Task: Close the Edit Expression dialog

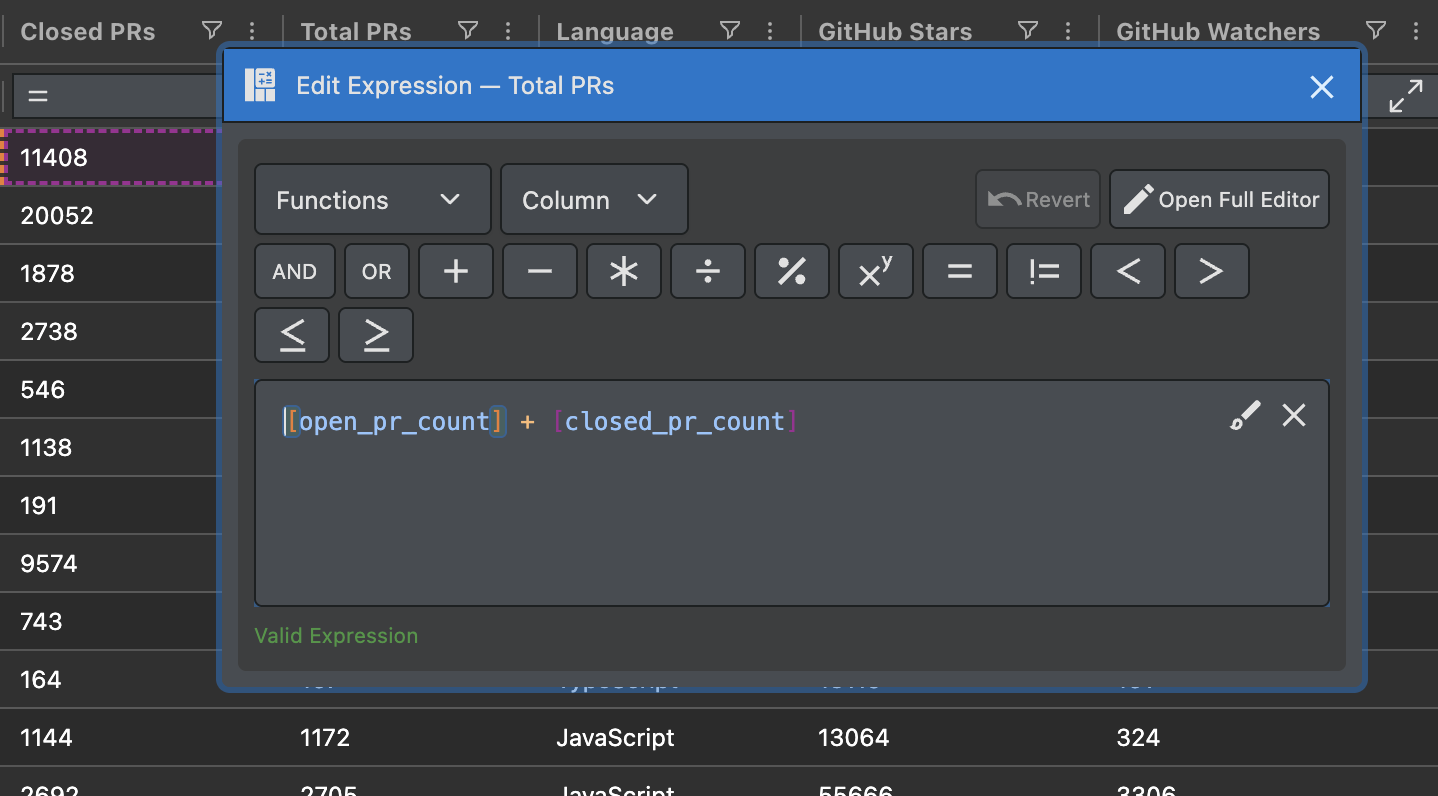Action: point(1322,87)
